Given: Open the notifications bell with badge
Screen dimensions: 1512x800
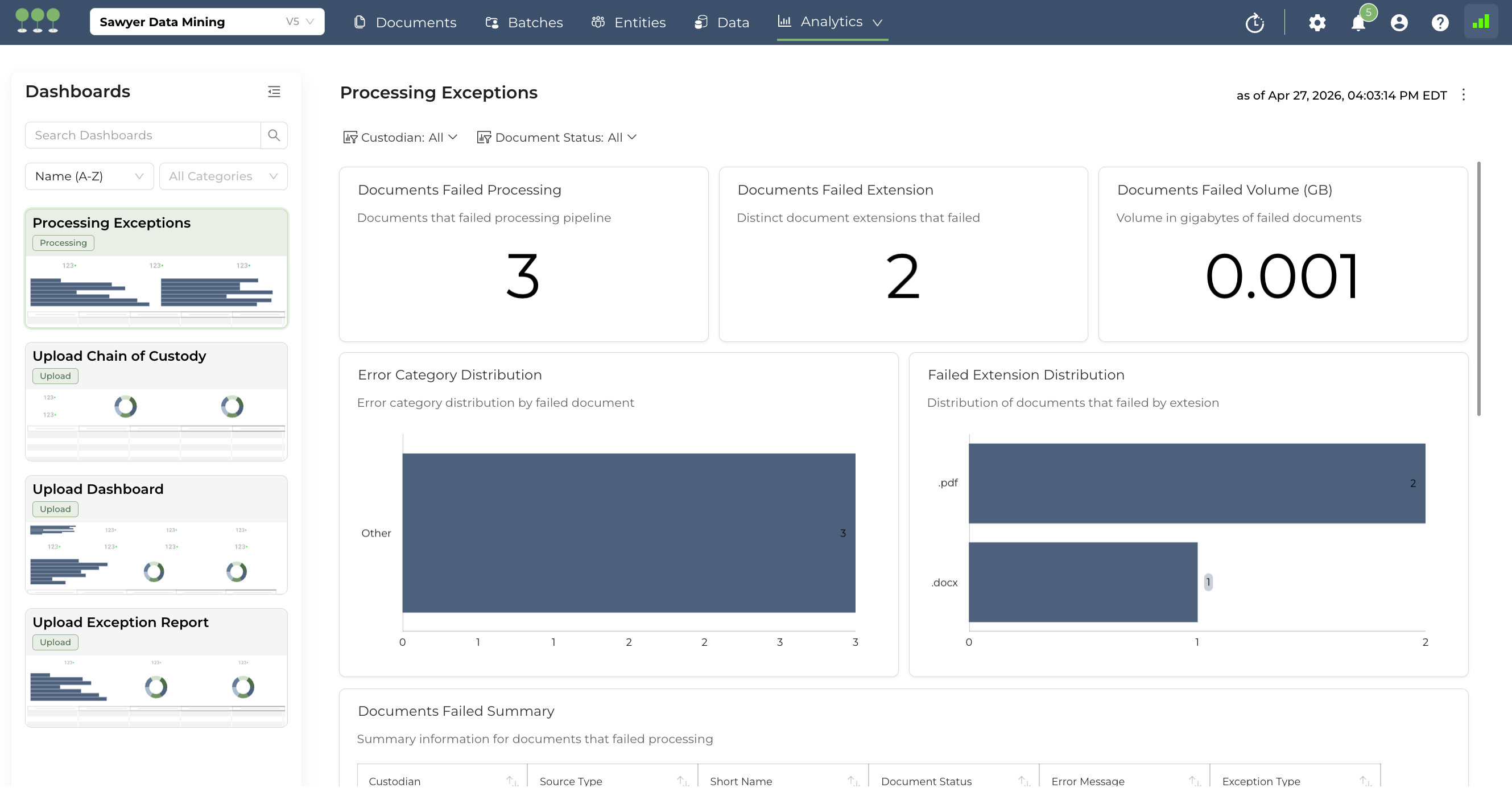Looking at the screenshot, I should (x=1358, y=23).
